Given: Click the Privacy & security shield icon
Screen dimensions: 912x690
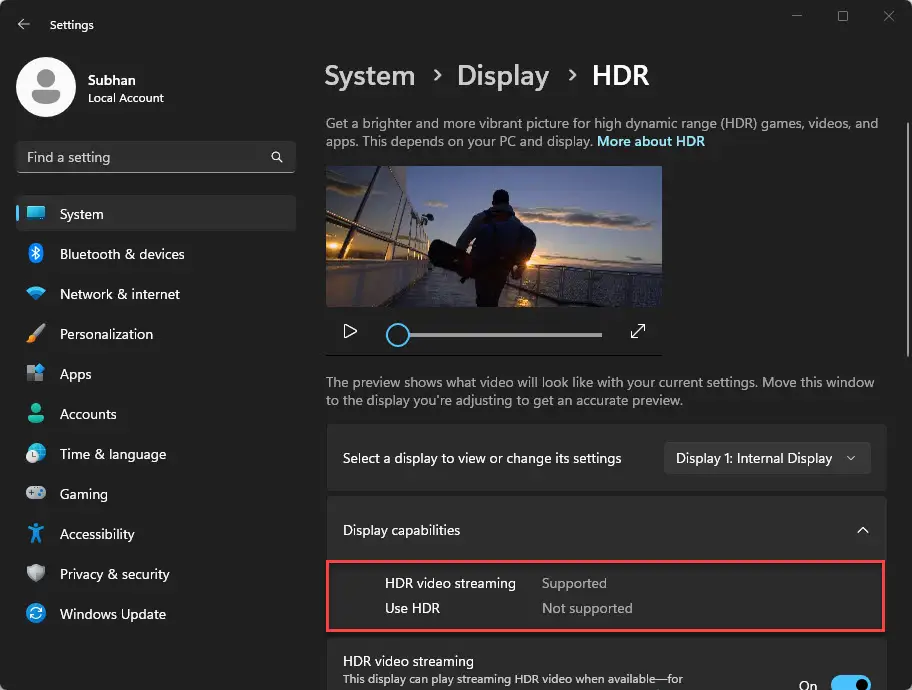Looking at the screenshot, I should tap(36, 574).
